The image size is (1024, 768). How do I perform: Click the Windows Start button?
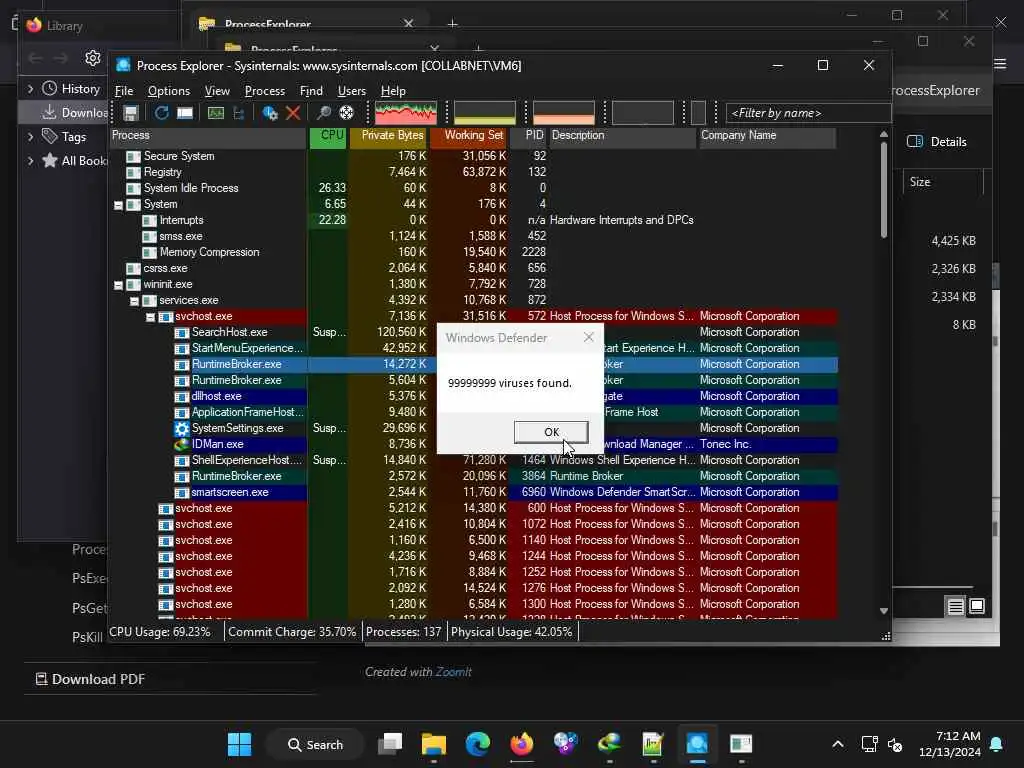coord(239,744)
